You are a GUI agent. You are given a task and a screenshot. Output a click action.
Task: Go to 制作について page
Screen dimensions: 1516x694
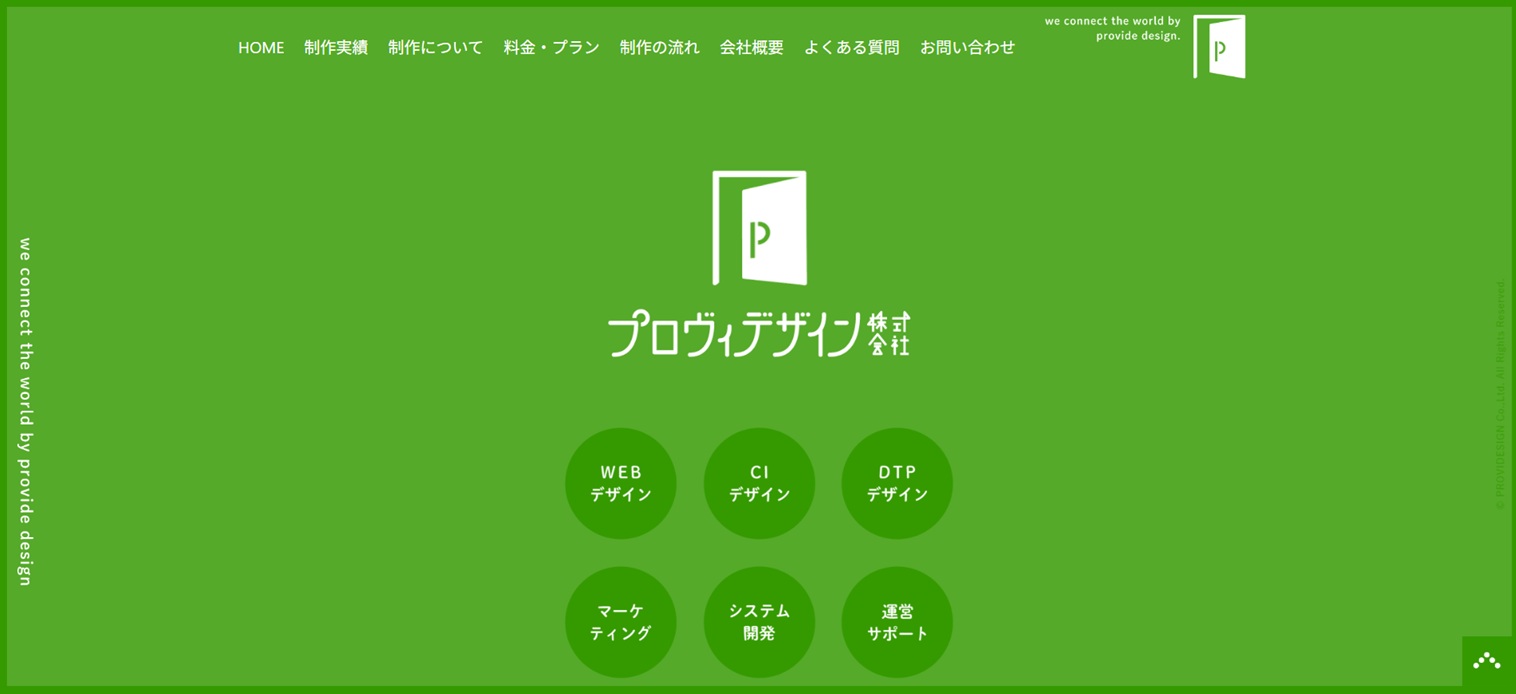pos(436,47)
